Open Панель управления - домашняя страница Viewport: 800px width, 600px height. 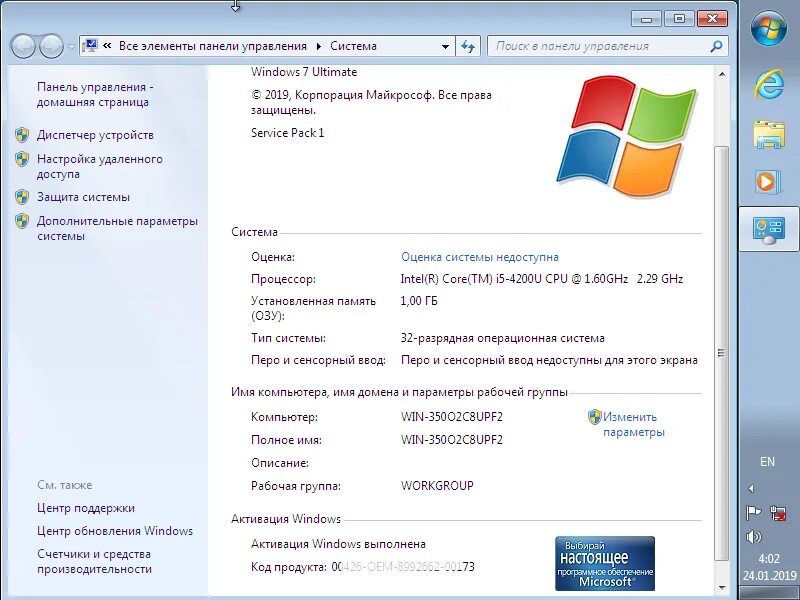click(x=95, y=94)
